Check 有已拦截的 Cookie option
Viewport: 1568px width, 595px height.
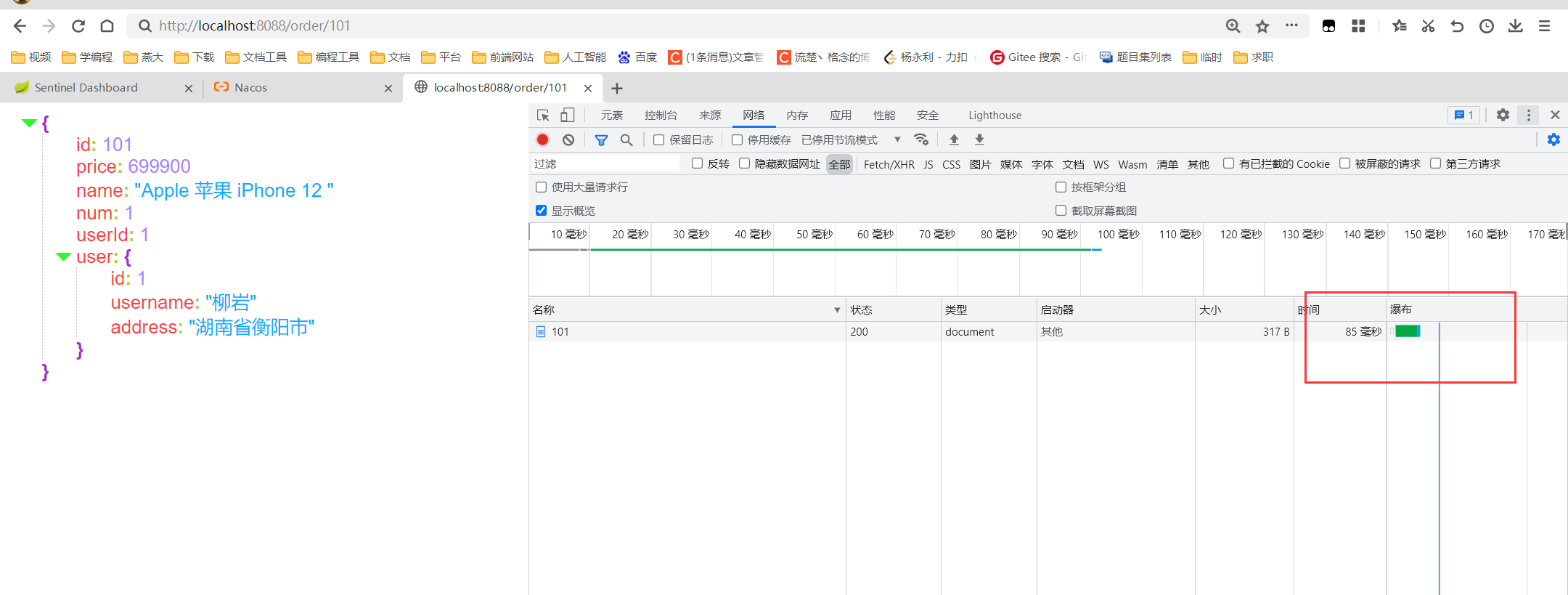tap(1228, 163)
